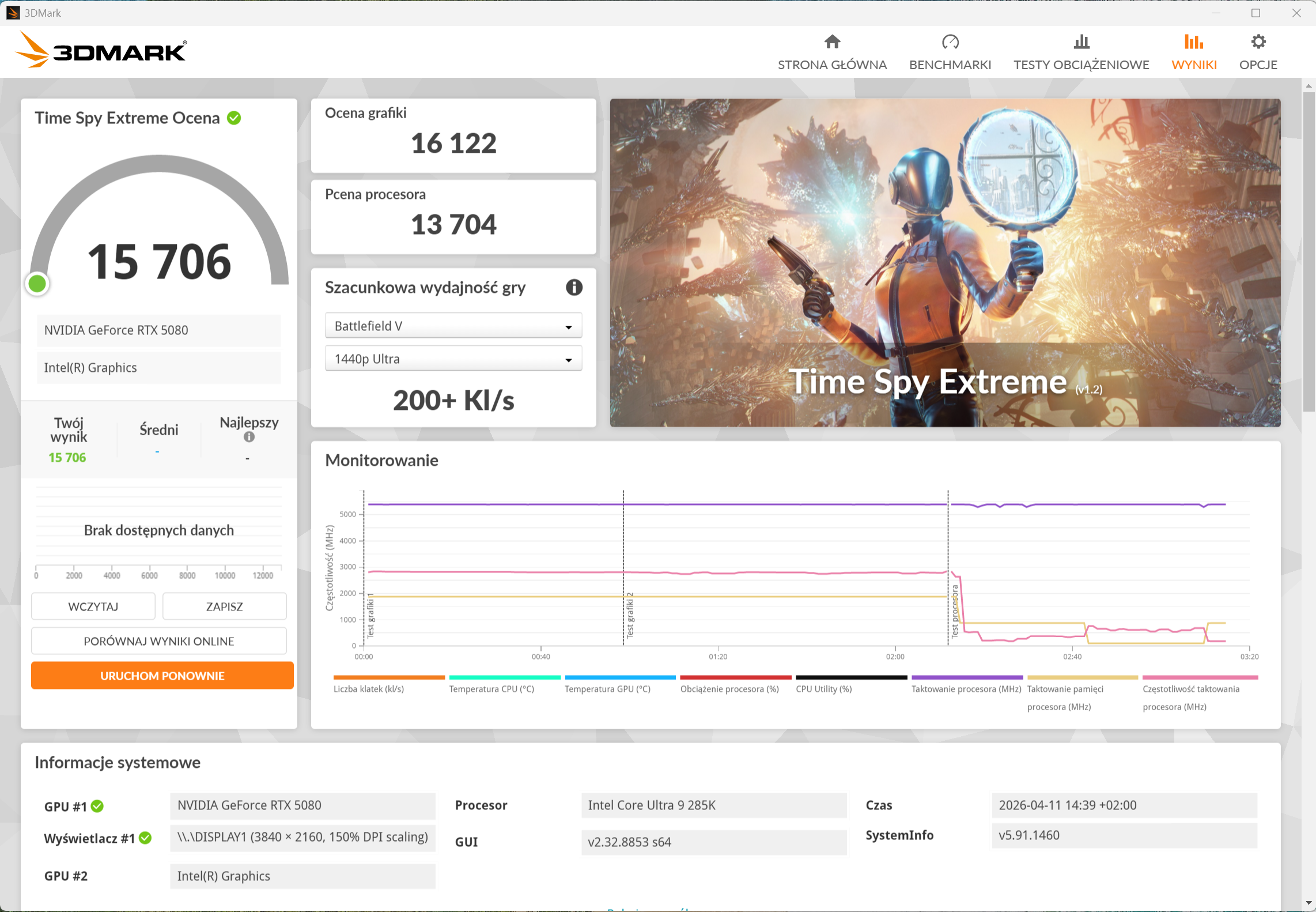Open Opcje via the gear icon
The image size is (1316, 912).
1258,42
